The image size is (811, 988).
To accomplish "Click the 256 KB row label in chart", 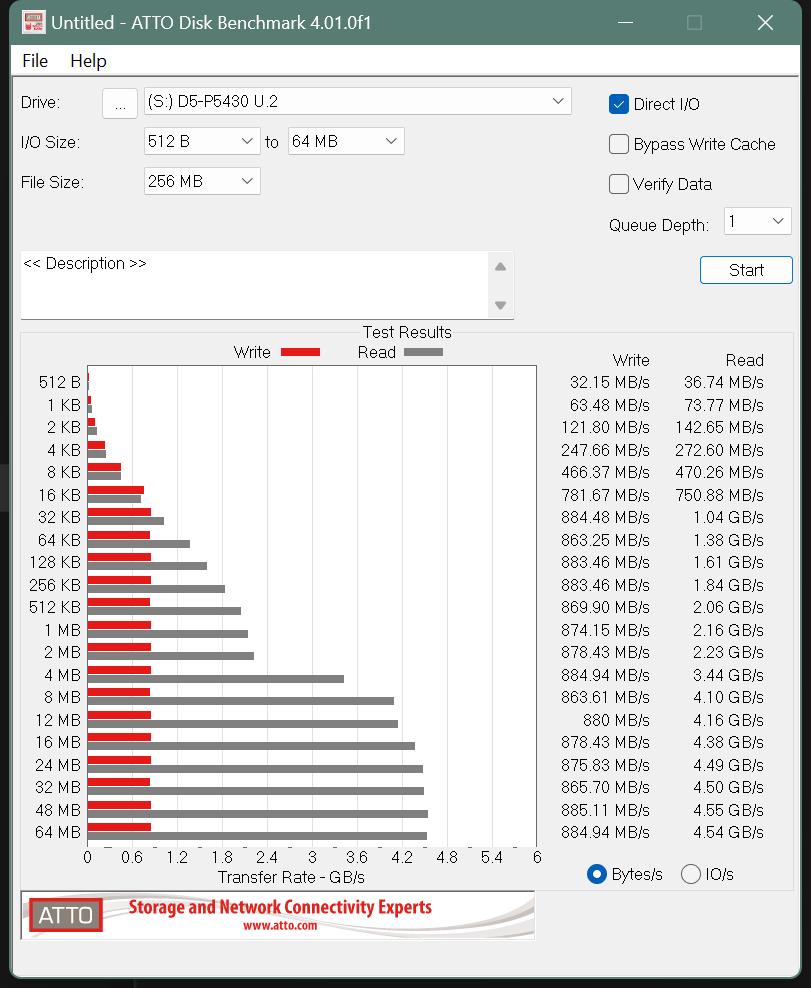I will pos(55,585).
